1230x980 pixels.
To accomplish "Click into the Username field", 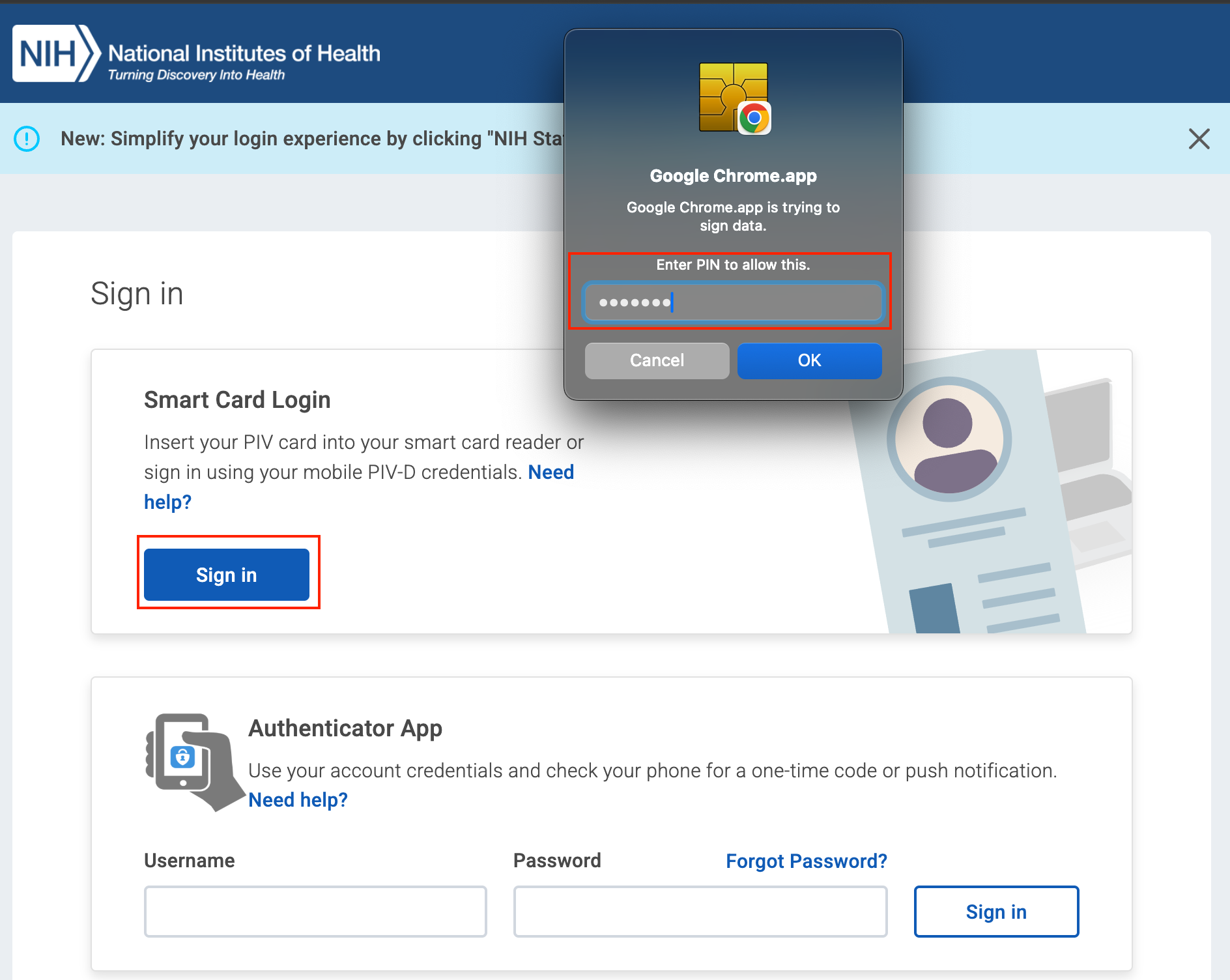I will pyautogui.click(x=315, y=911).
